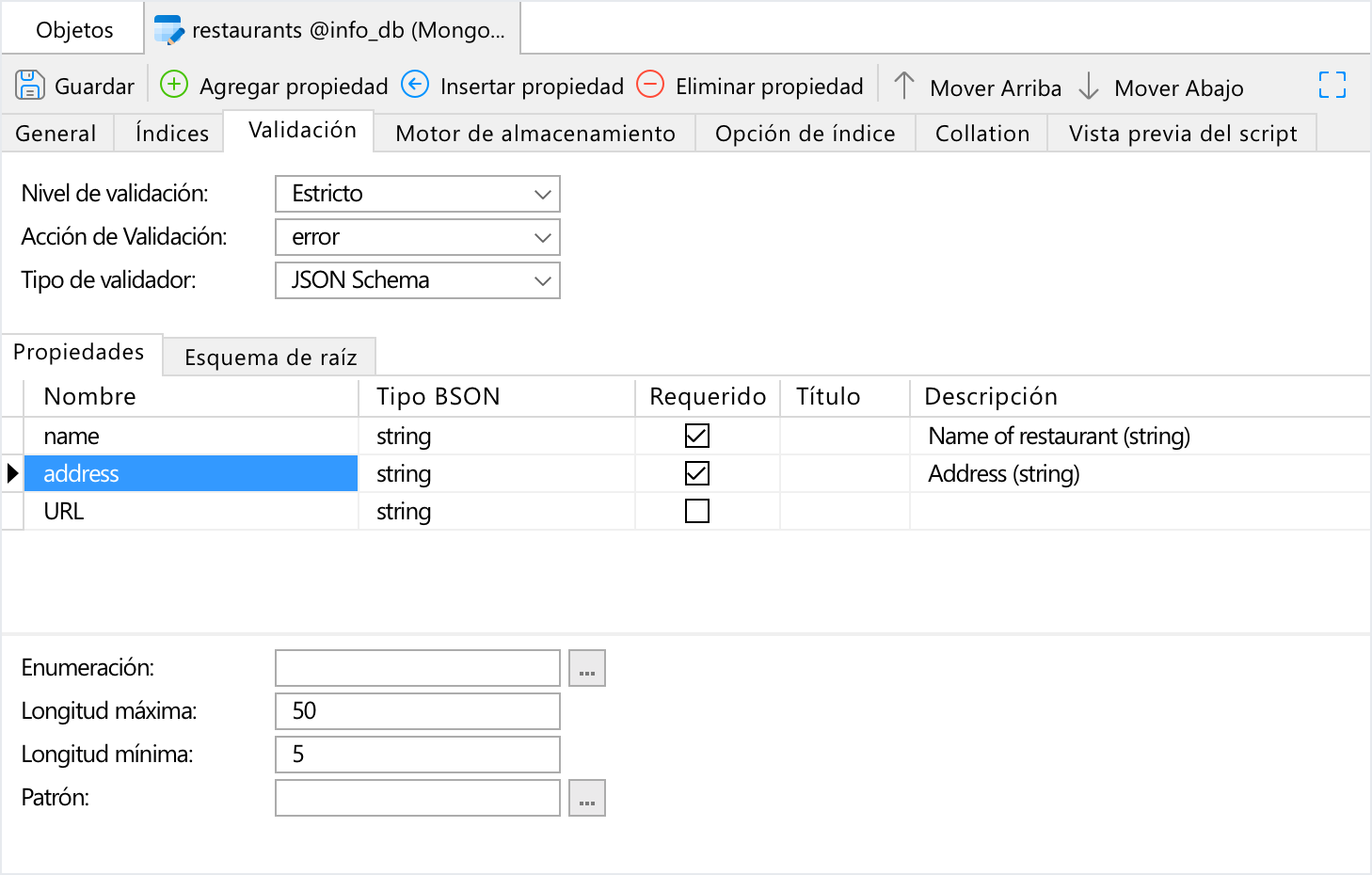Uncheck Requerido for the address property
The image size is (1372, 875).
(x=697, y=473)
